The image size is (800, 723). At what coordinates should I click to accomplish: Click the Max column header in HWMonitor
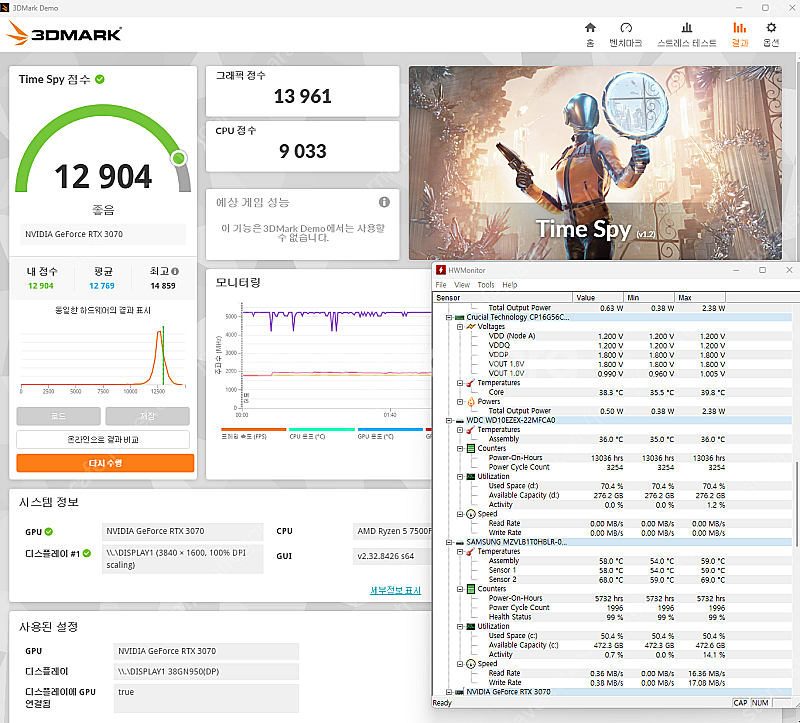pos(699,297)
